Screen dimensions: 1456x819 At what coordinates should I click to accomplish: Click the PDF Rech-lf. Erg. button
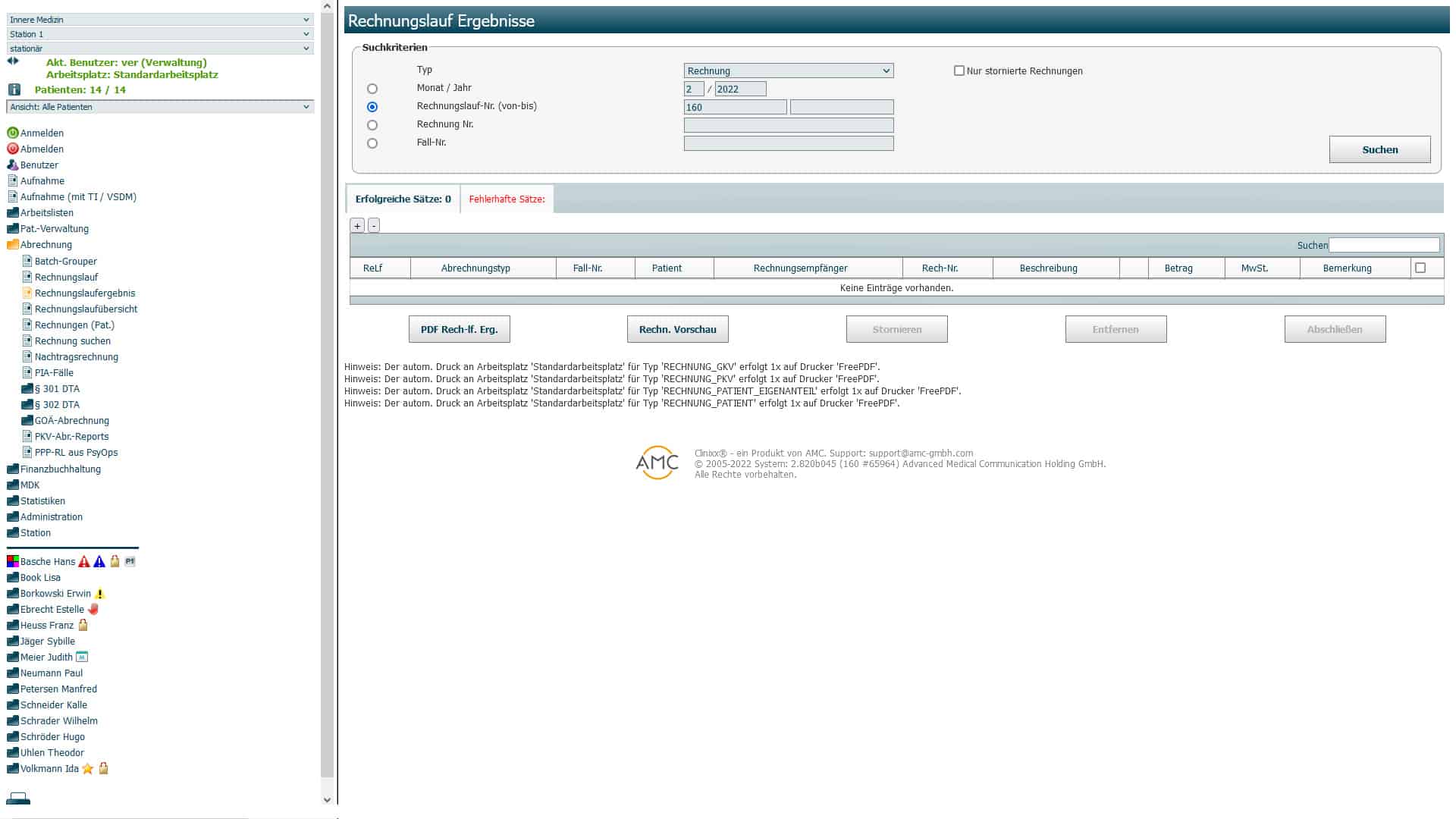[459, 330]
